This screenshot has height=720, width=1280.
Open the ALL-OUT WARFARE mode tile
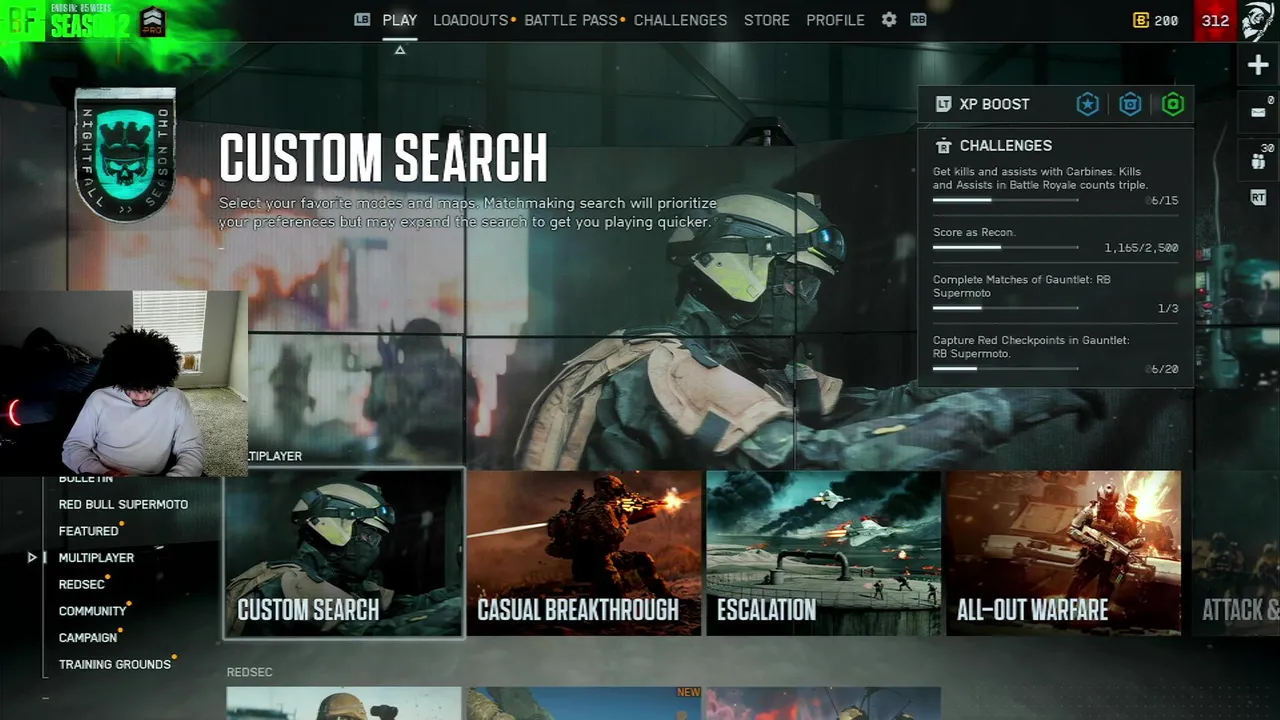click(1064, 553)
